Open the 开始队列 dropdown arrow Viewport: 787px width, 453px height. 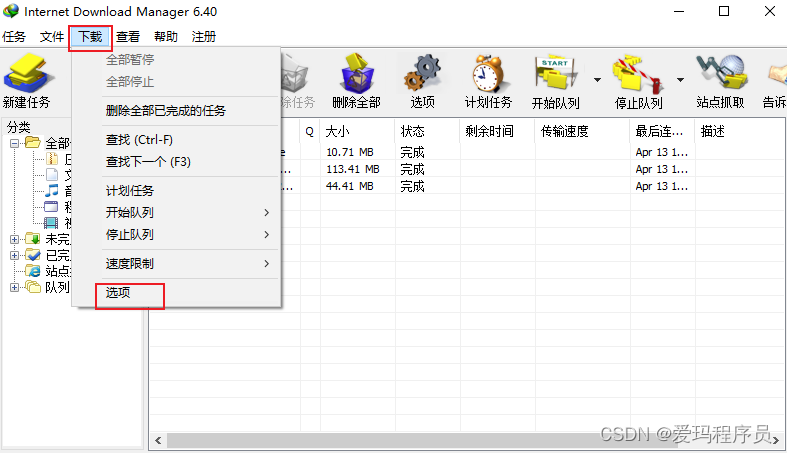[597, 80]
